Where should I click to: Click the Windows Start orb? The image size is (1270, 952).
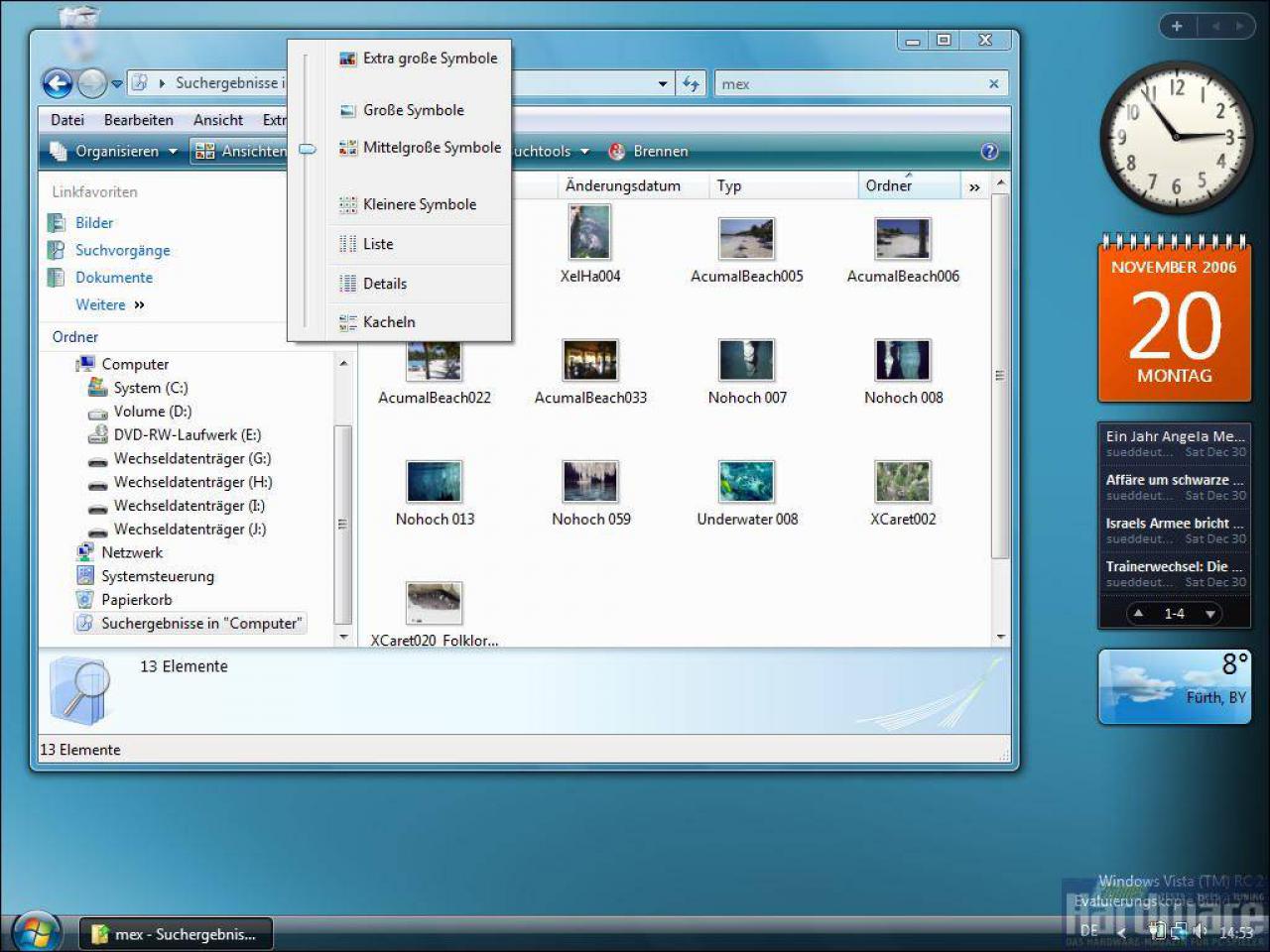36,931
